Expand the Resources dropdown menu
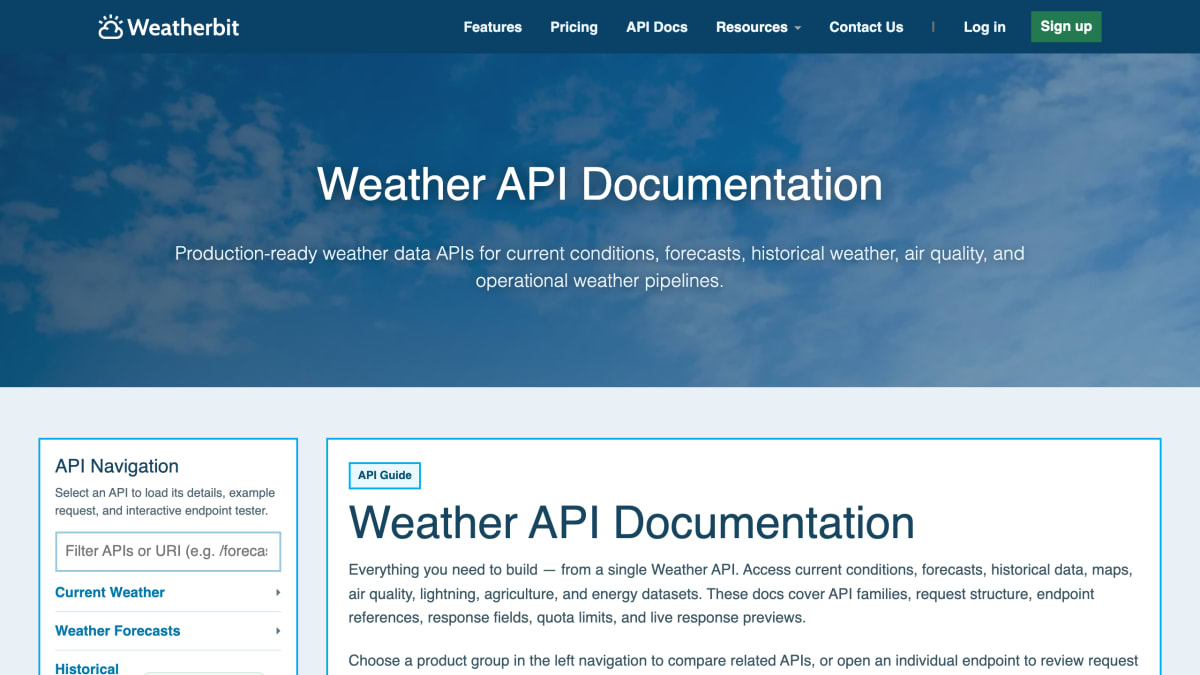 coord(758,27)
